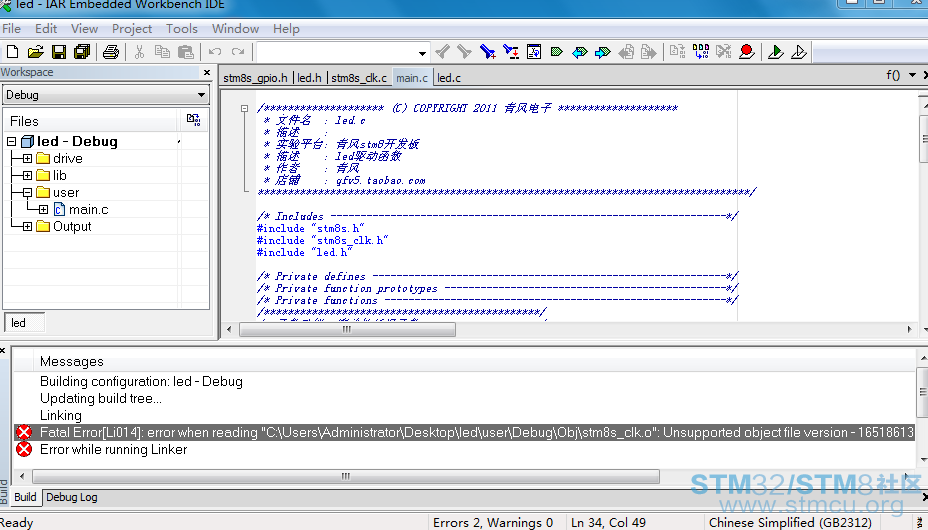Open a file via the Open folder icon
The height and width of the screenshot is (530, 928).
click(x=36, y=52)
